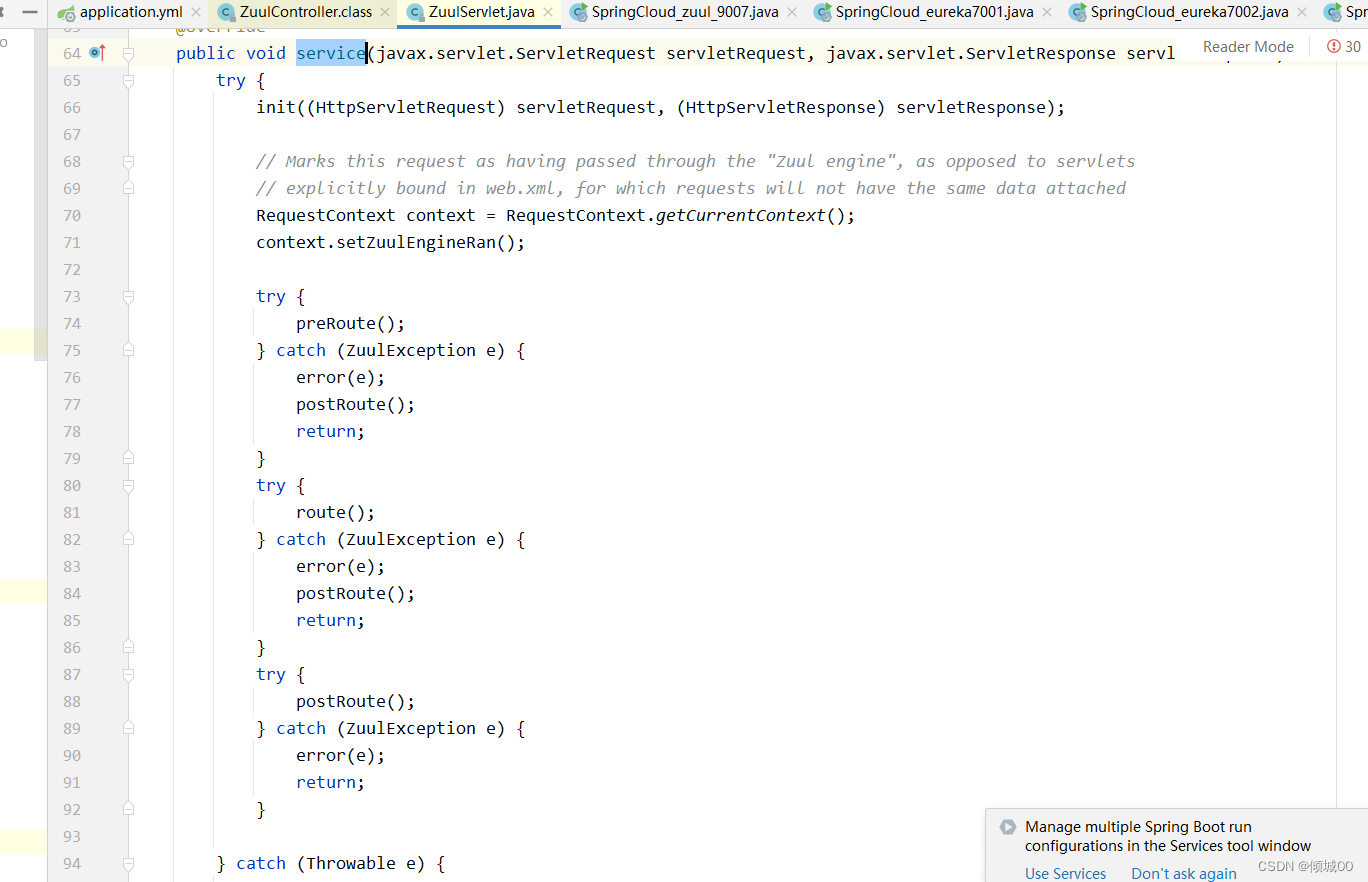The width and height of the screenshot is (1368, 882).
Task: Switch to the application.yml tab
Action: coord(131,13)
